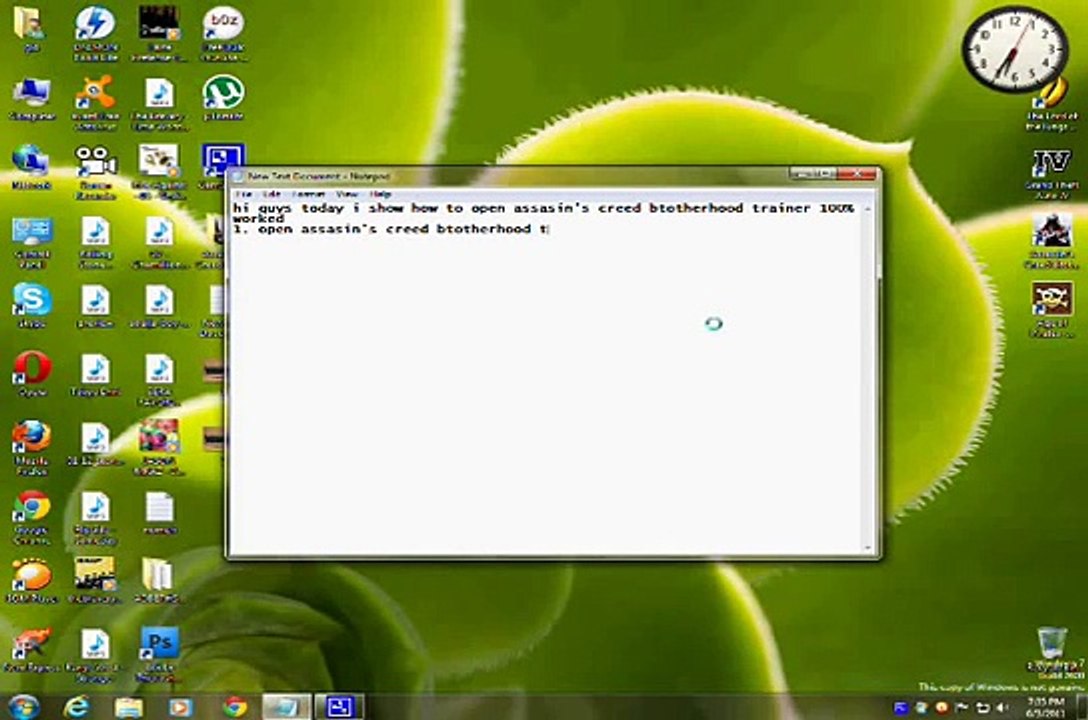The height and width of the screenshot is (720, 1088).
Task: Open the colorful flowers image thumbnail
Action: point(160,447)
